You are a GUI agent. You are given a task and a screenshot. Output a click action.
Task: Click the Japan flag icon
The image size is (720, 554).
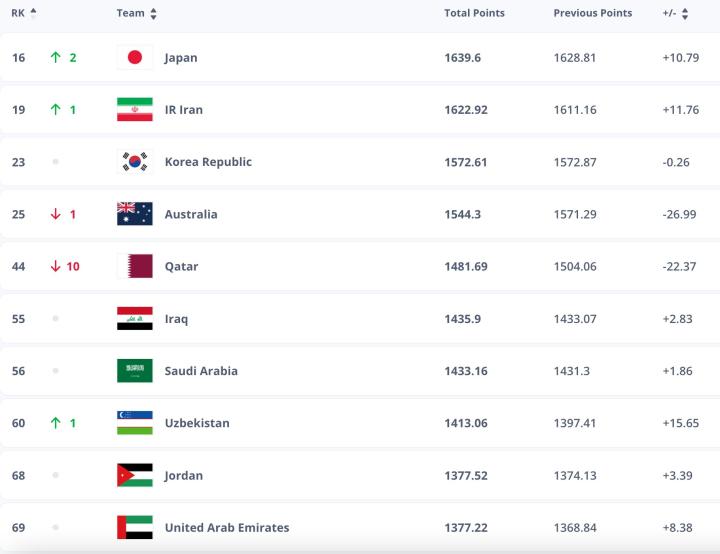[x=134, y=58]
